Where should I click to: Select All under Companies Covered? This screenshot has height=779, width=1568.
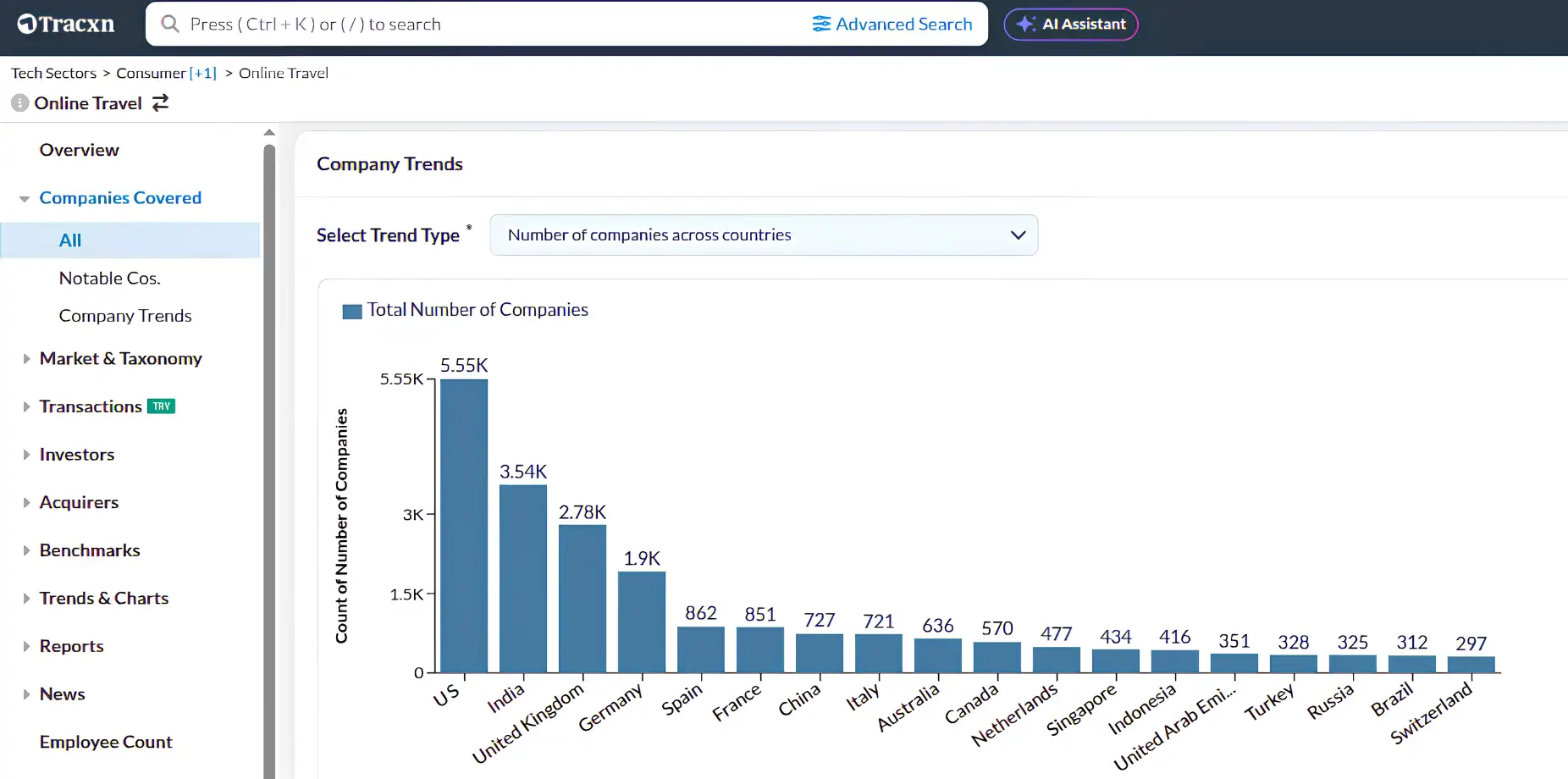(130, 240)
